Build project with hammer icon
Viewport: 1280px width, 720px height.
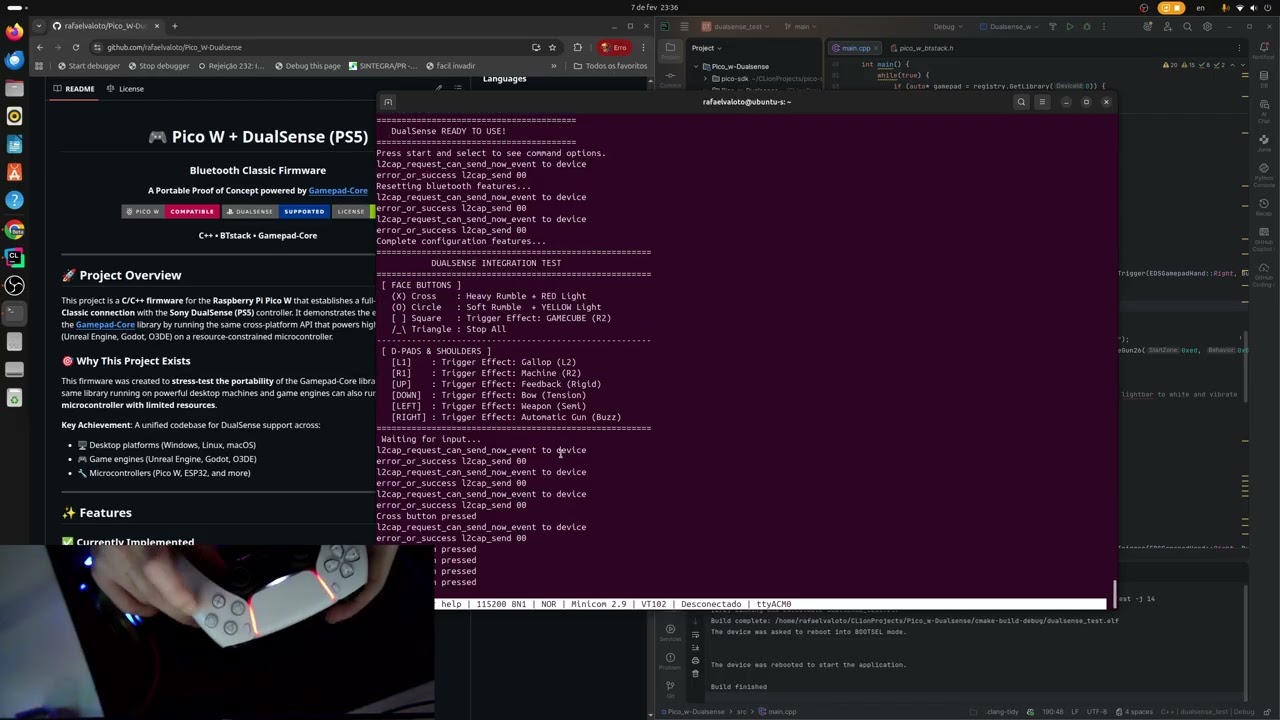click(1054, 26)
